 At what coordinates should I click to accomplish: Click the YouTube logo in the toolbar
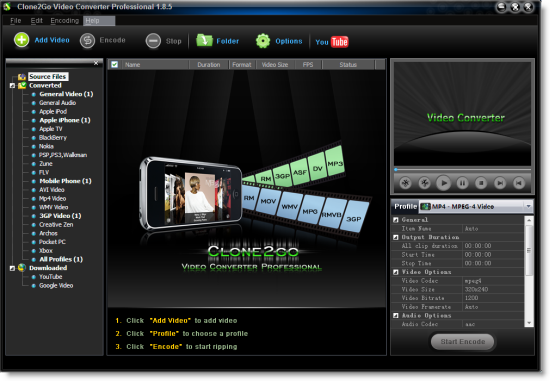331,42
